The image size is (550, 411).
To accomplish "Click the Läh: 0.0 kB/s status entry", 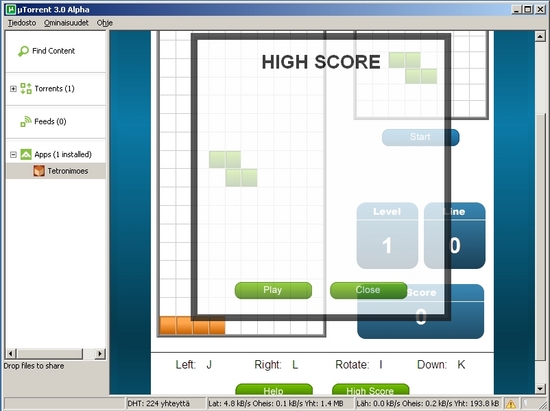I will pyautogui.click(x=429, y=404).
